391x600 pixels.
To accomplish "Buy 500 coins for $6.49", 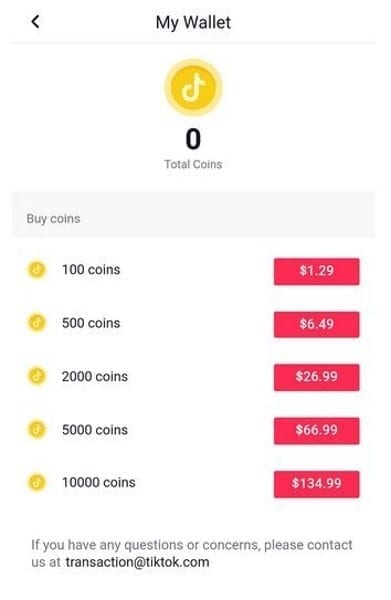I will pos(316,324).
